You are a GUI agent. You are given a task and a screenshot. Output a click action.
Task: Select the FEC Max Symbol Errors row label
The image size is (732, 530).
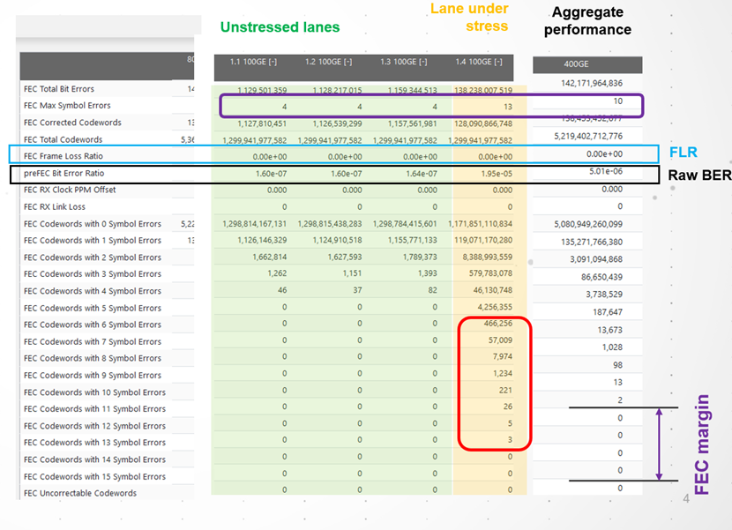pos(67,106)
